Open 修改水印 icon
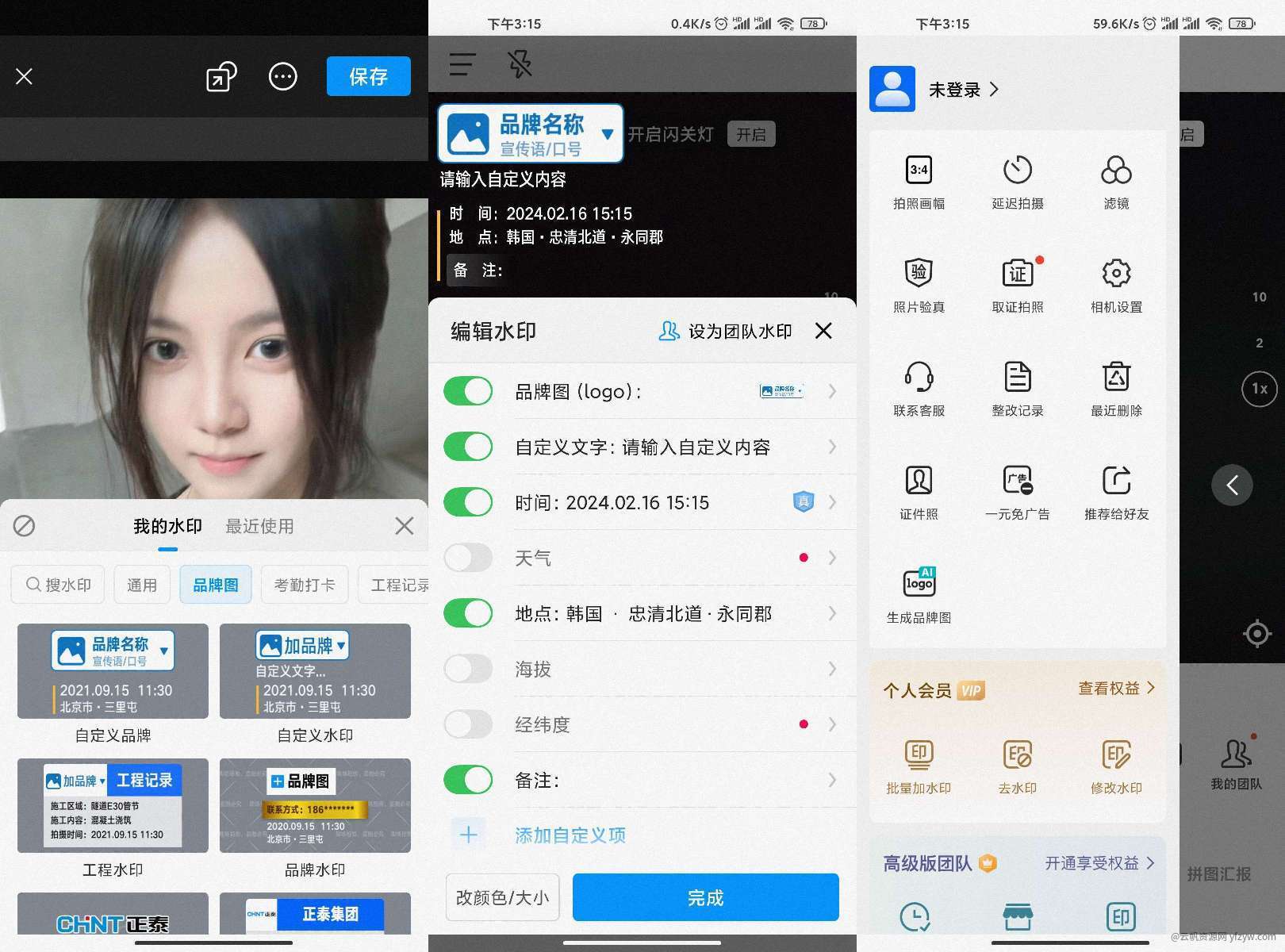Viewport: 1285px width, 952px height. [x=1116, y=754]
